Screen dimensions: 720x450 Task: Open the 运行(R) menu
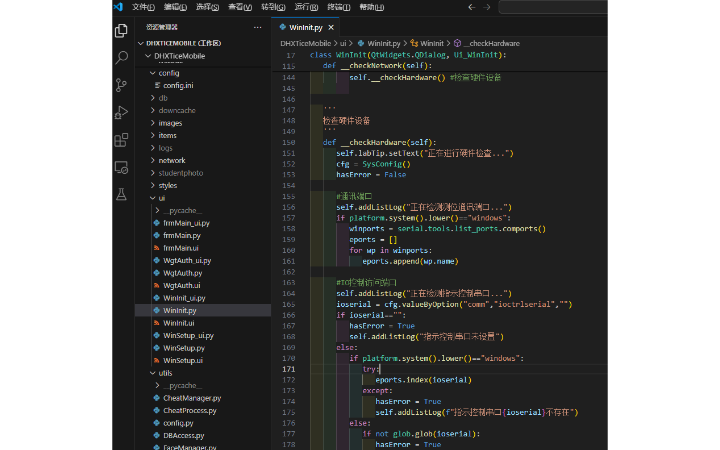(306, 7)
